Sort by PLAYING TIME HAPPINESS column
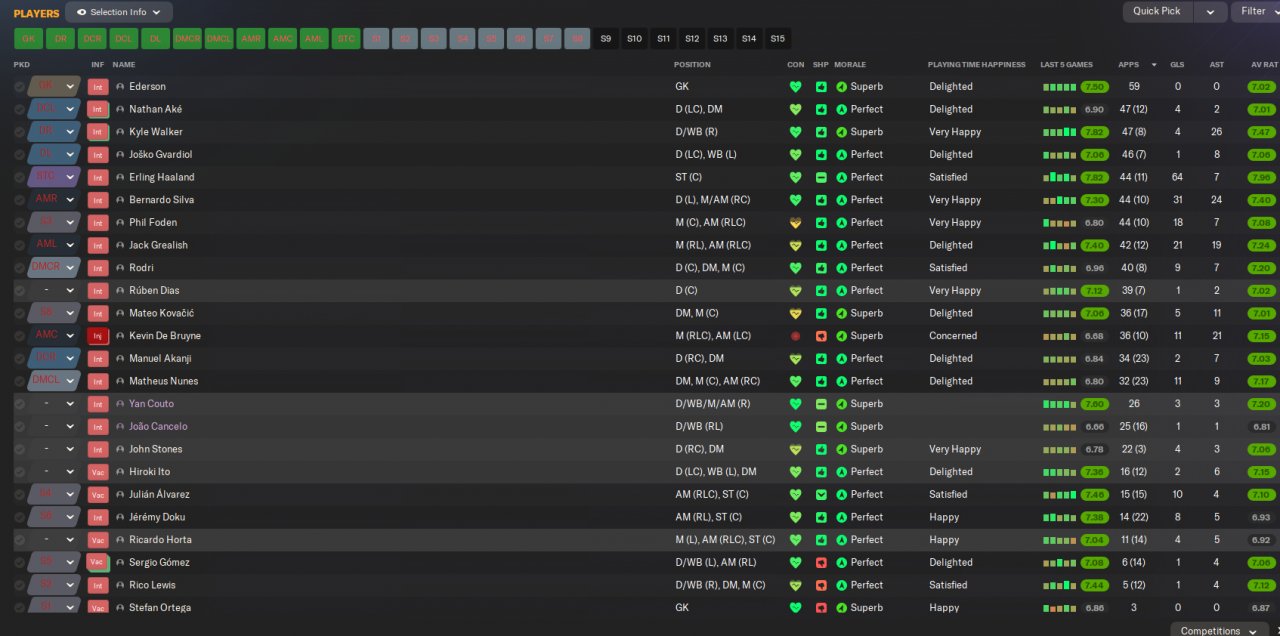This screenshot has height=636, width=1280. [977, 65]
